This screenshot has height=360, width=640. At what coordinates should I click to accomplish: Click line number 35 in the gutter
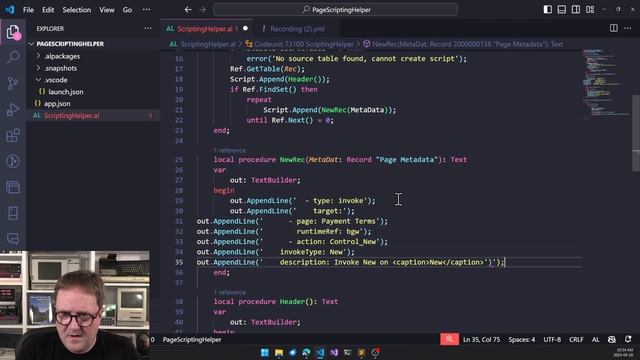click(180, 262)
